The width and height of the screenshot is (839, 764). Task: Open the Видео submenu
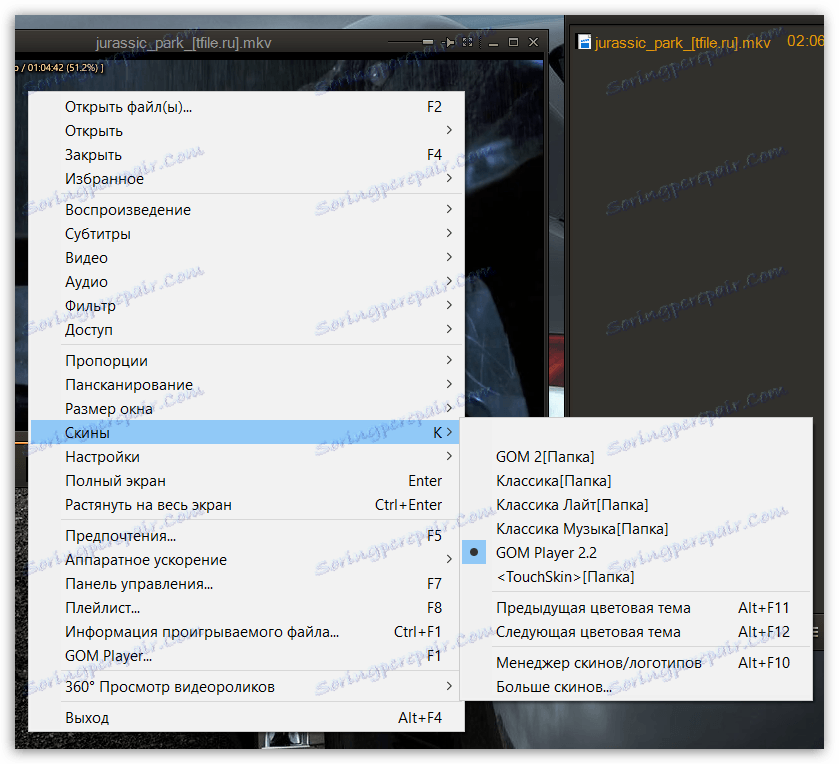(x=246, y=258)
